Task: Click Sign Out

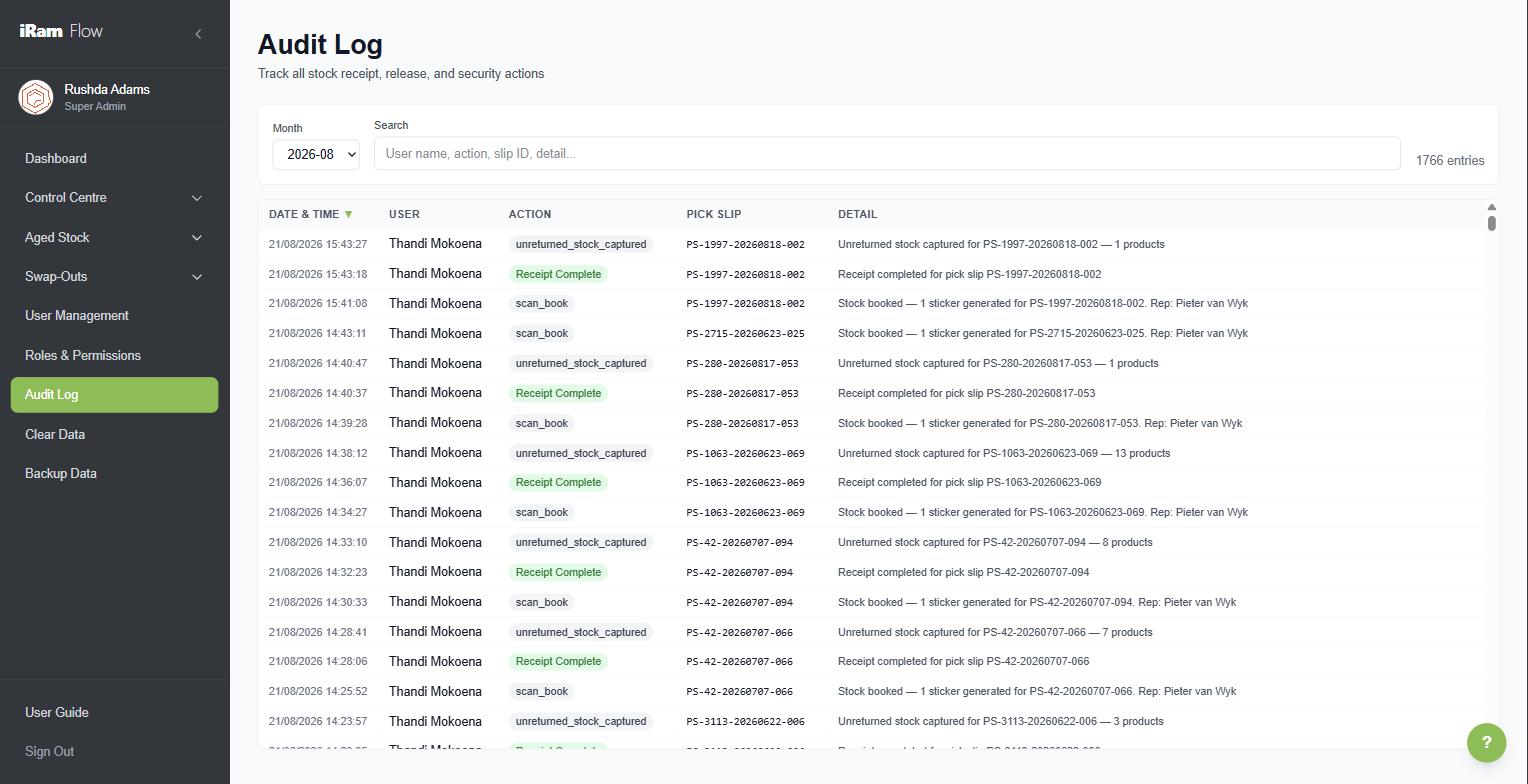Action: pos(50,752)
